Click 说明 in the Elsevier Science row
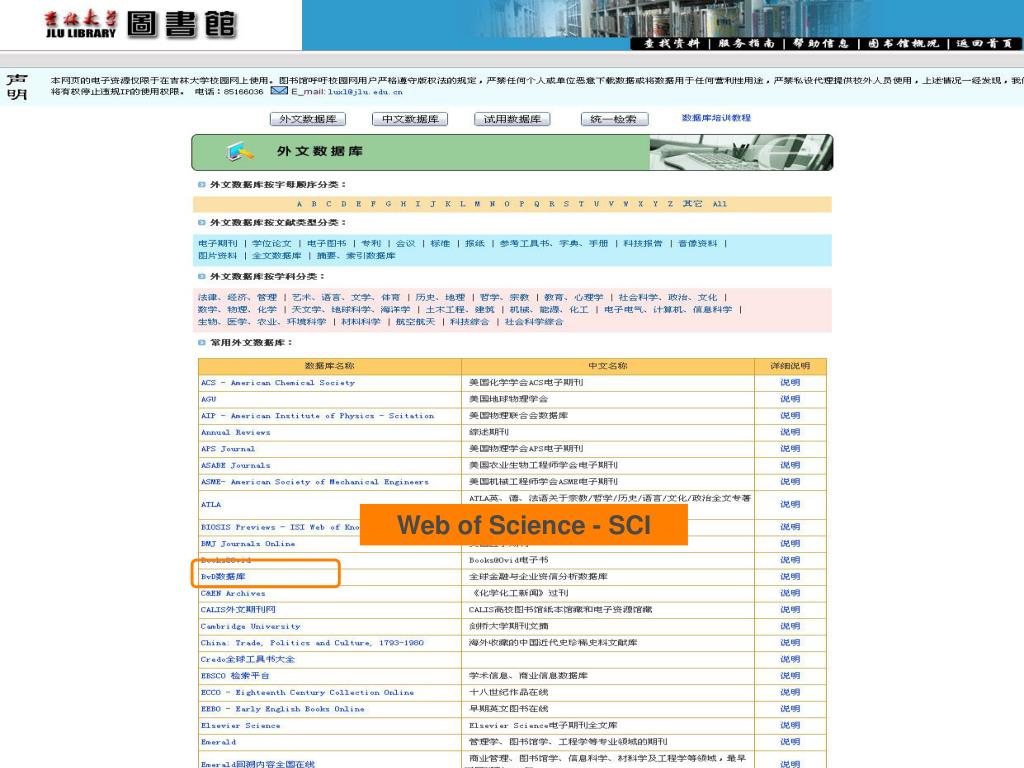 click(x=790, y=726)
